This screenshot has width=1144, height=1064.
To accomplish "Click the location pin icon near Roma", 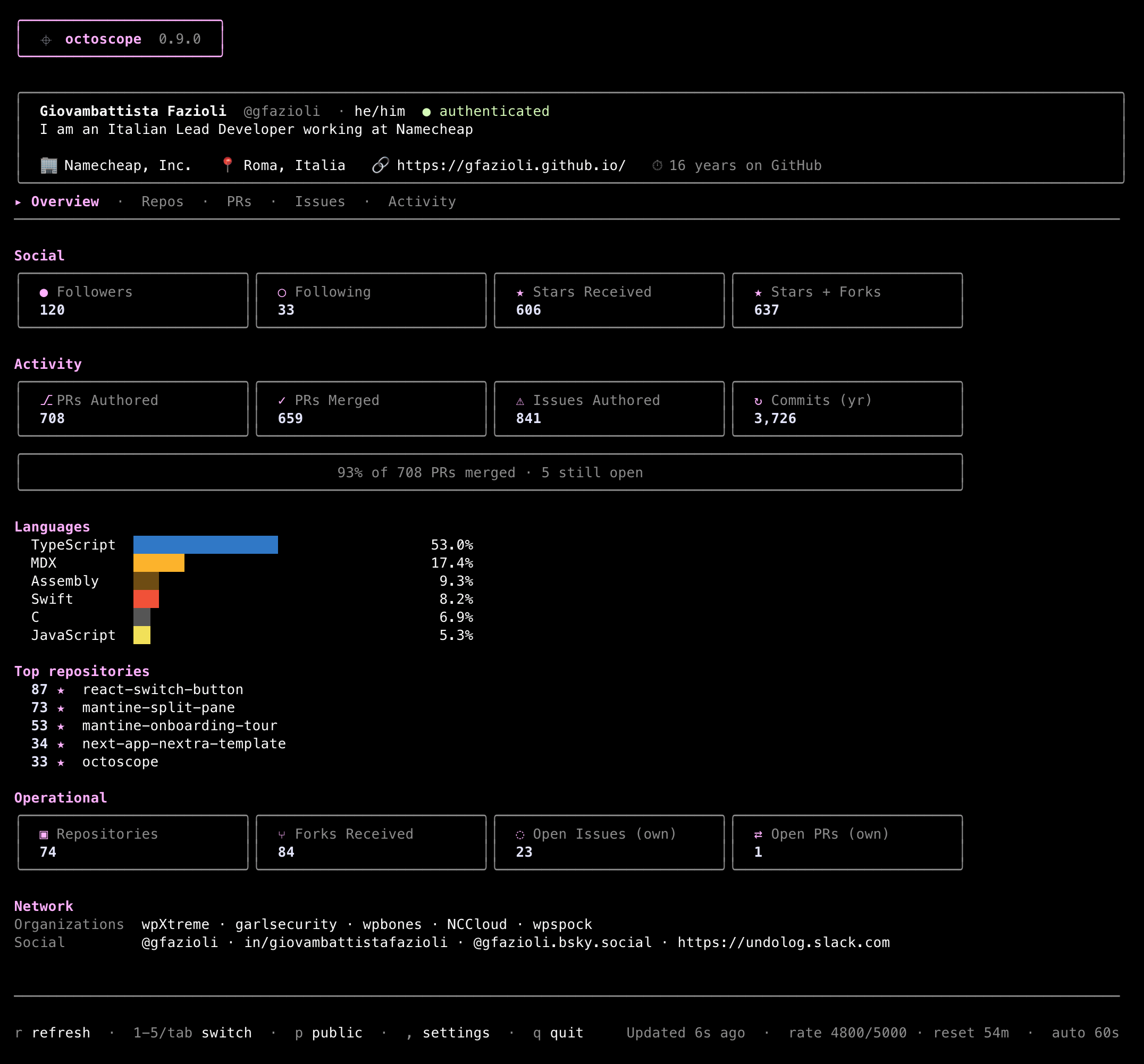I will click(x=228, y=165).
